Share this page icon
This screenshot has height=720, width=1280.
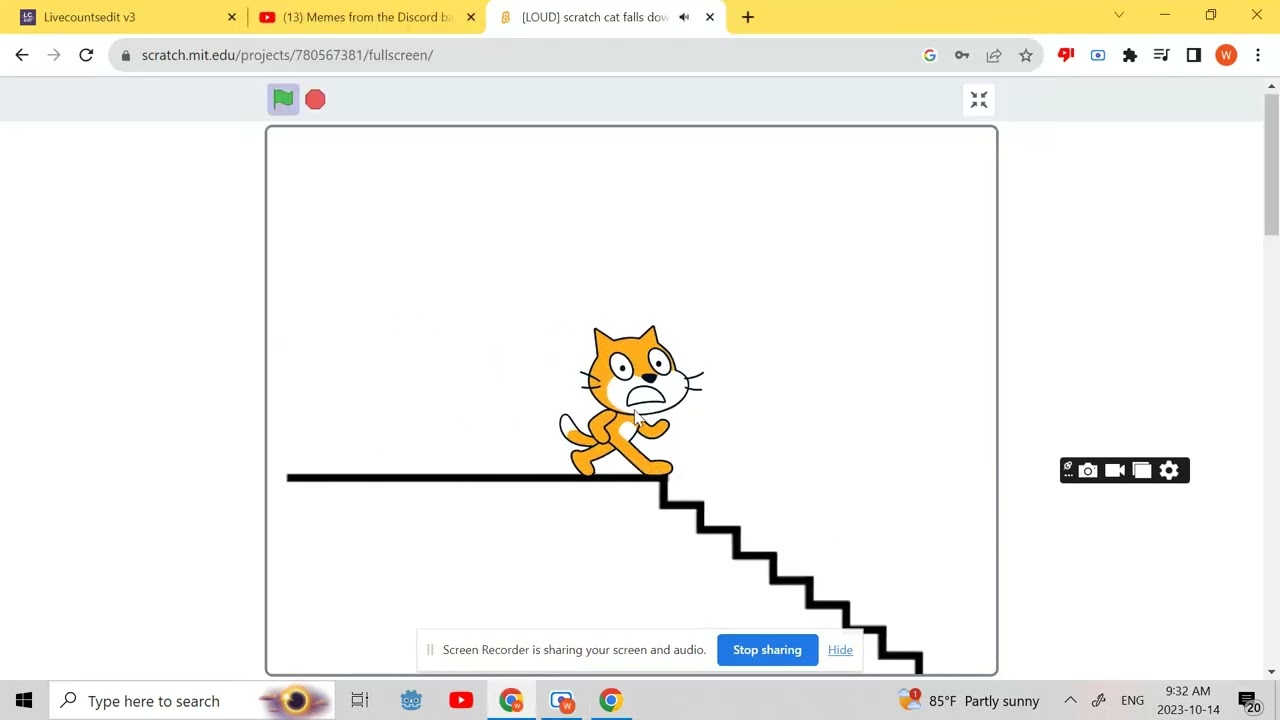(x=994, y=55)
